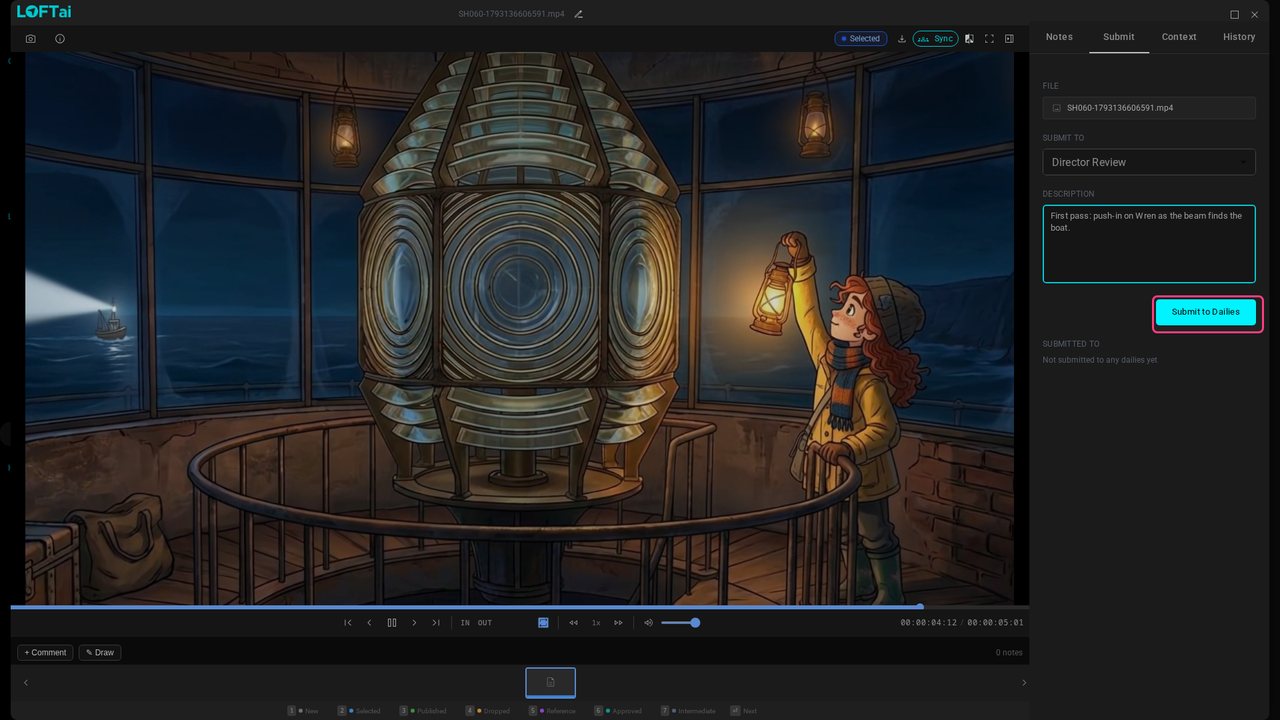Click the Submit to Dailies button
Screen dimensions: 1280x720
point(1206,312)
